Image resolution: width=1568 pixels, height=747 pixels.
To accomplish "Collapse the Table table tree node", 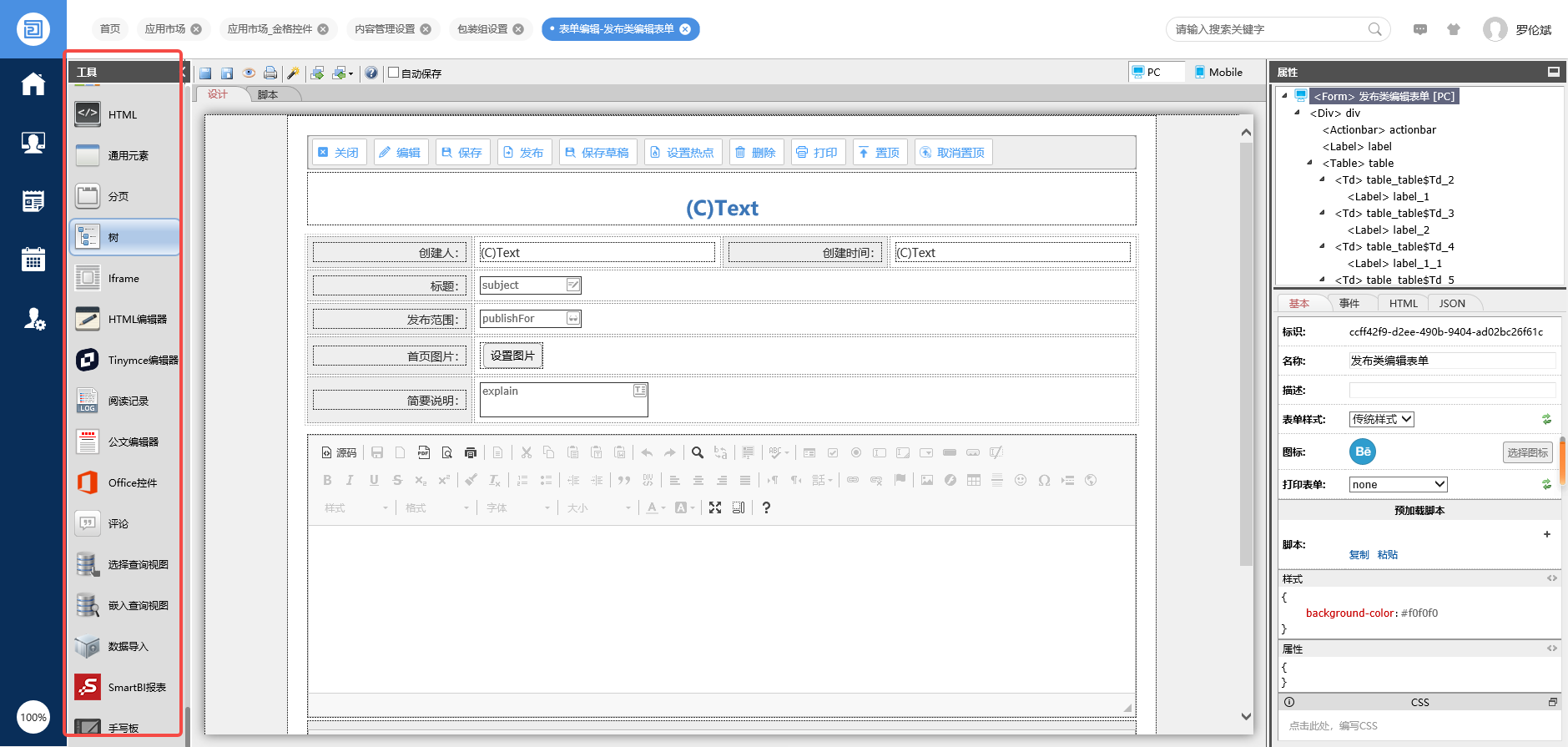I will coord(1309,163).
